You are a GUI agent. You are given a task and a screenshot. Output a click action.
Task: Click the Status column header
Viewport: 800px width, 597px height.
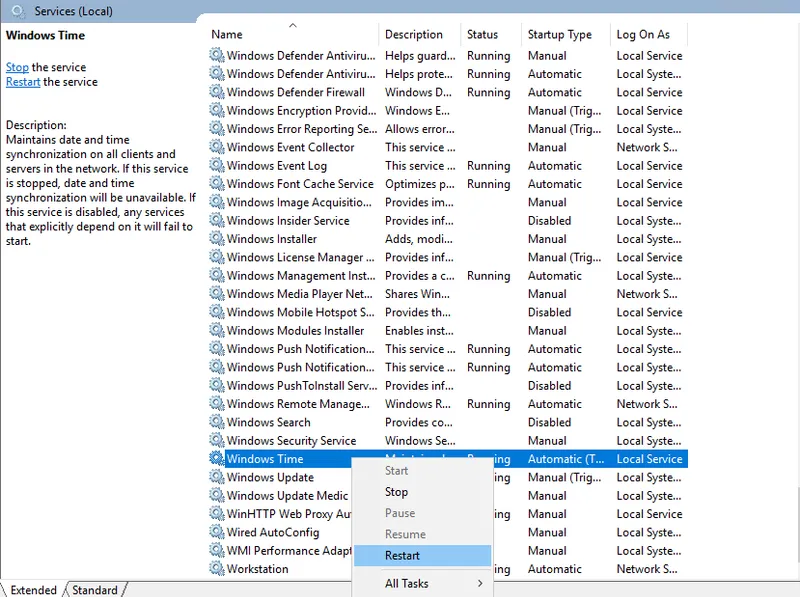click(x=482, y=34)
